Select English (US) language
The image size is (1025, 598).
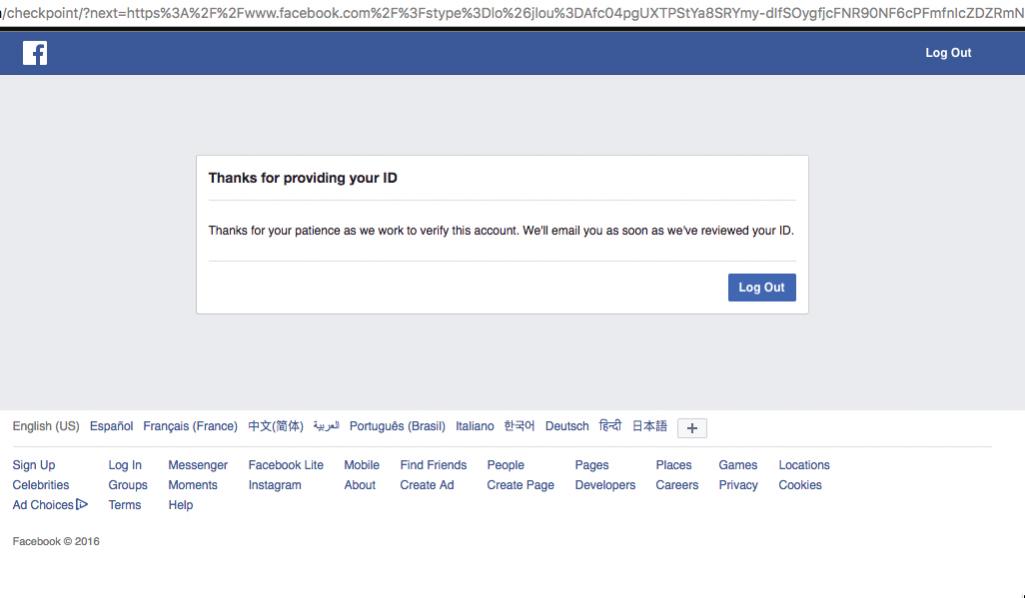46,426
